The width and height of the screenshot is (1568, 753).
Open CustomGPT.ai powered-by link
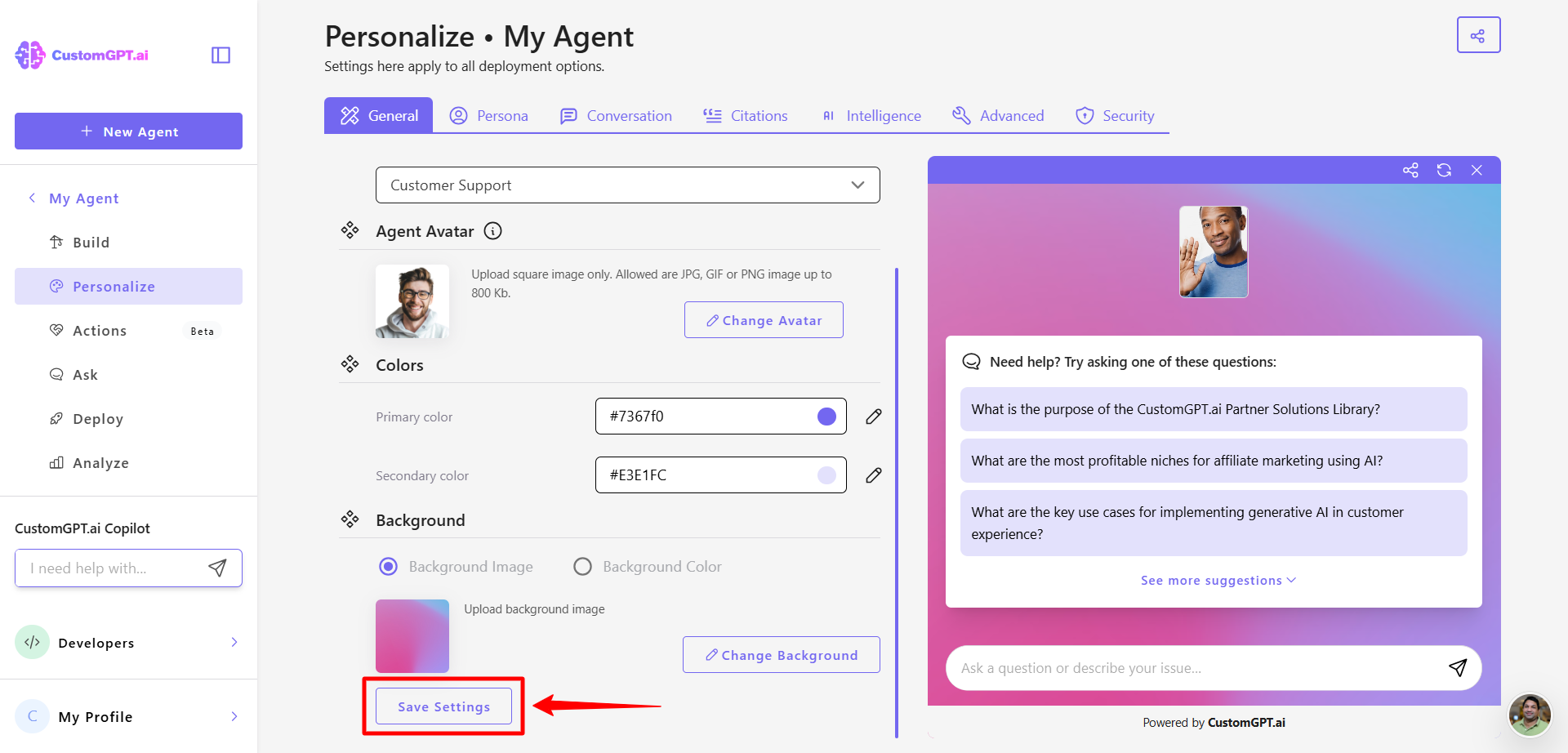tap(1246, 723)
